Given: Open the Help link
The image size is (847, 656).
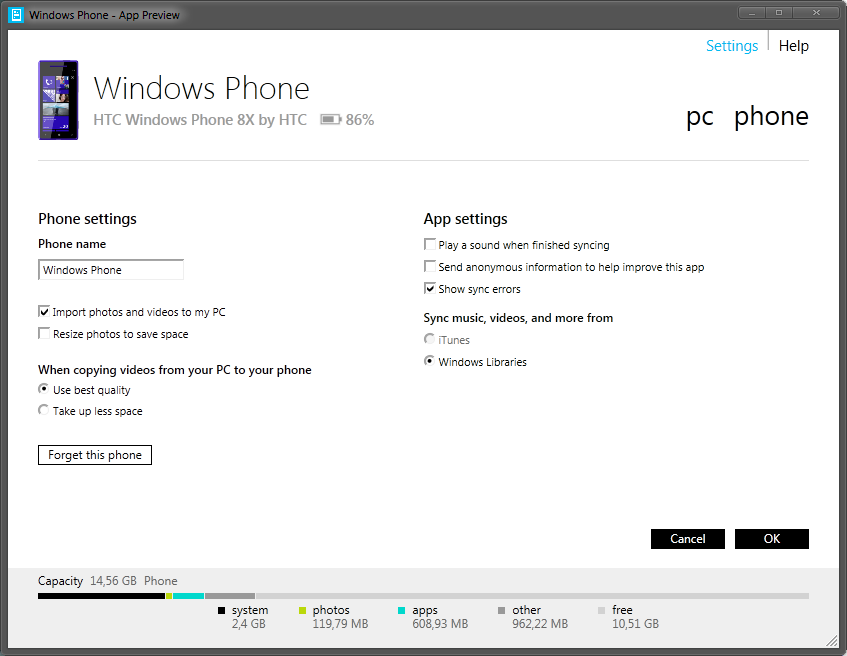Looking at the screenshot, I should [x=793, y=46].
